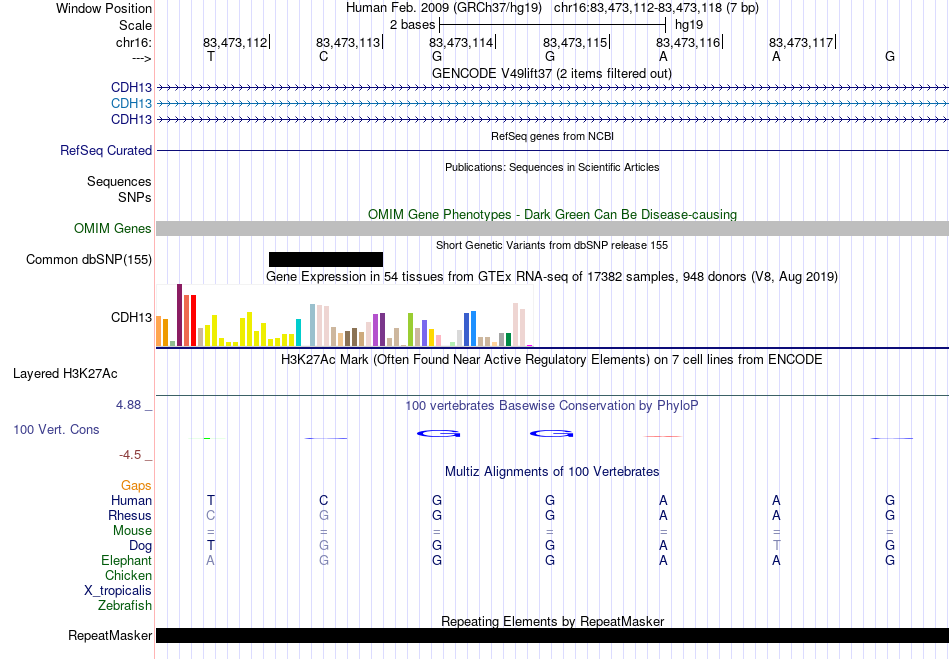Screen dimensions: 950x659
Task: Select the first CDH13 gene label
Action: [x=131, y=87]
